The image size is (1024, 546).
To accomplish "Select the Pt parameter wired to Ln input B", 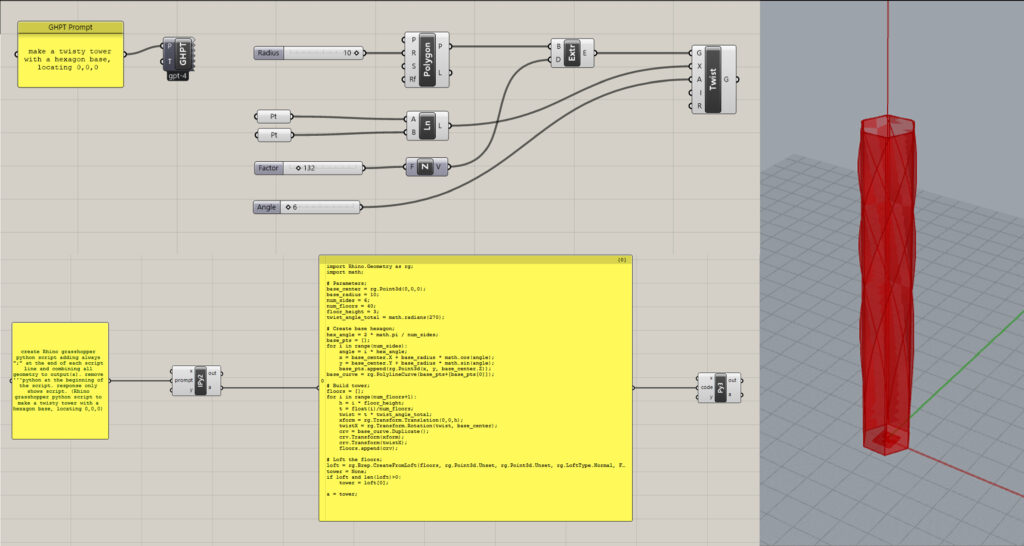I will tap(274, 134).
